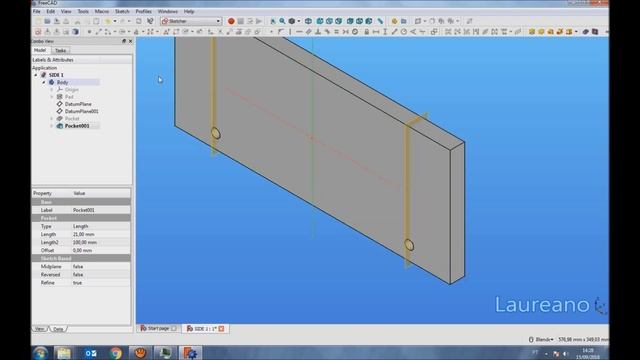This screenshot has width=640, height=360.
Task: Click the horizontal distance constraint icon
Action: 376,32
